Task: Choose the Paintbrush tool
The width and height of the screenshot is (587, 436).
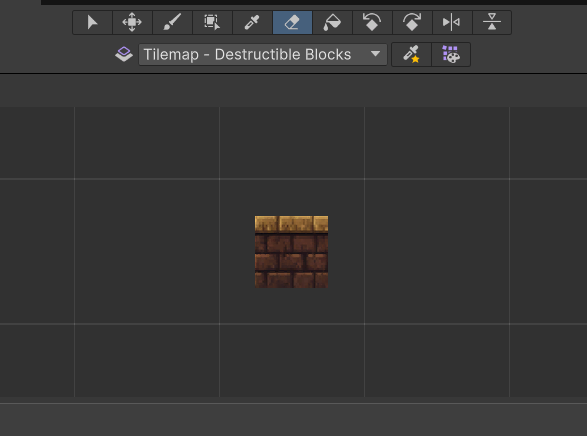Action: [172, 22]
